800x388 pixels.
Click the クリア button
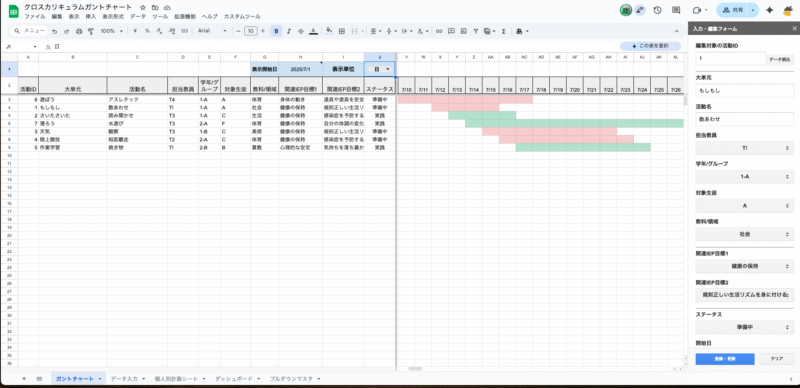pyautogui.click(x=777, y=359)
